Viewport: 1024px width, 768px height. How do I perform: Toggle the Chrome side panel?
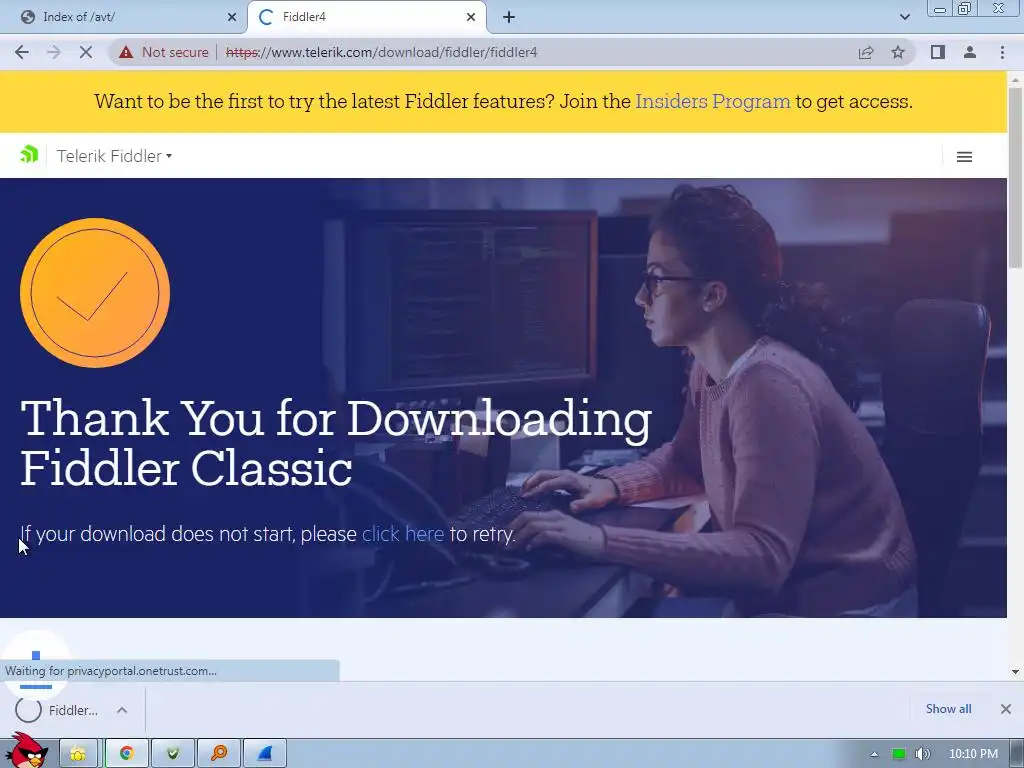click(x=938, y=52)
